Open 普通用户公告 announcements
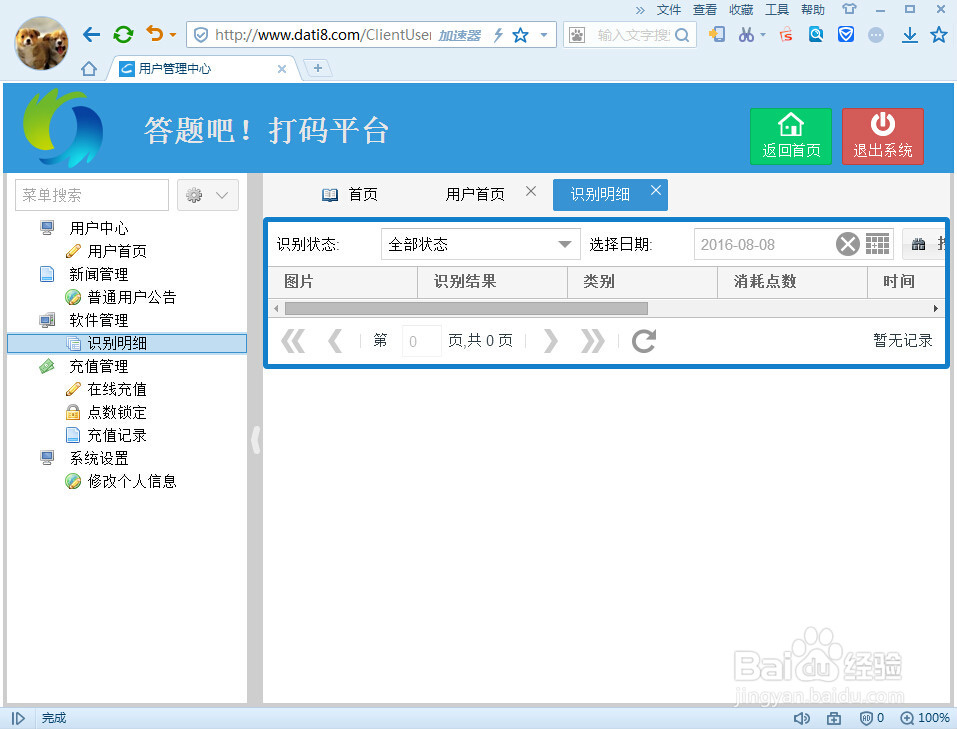Image resolution: width=957 pixels, height=729 pixels. [131, 297]
